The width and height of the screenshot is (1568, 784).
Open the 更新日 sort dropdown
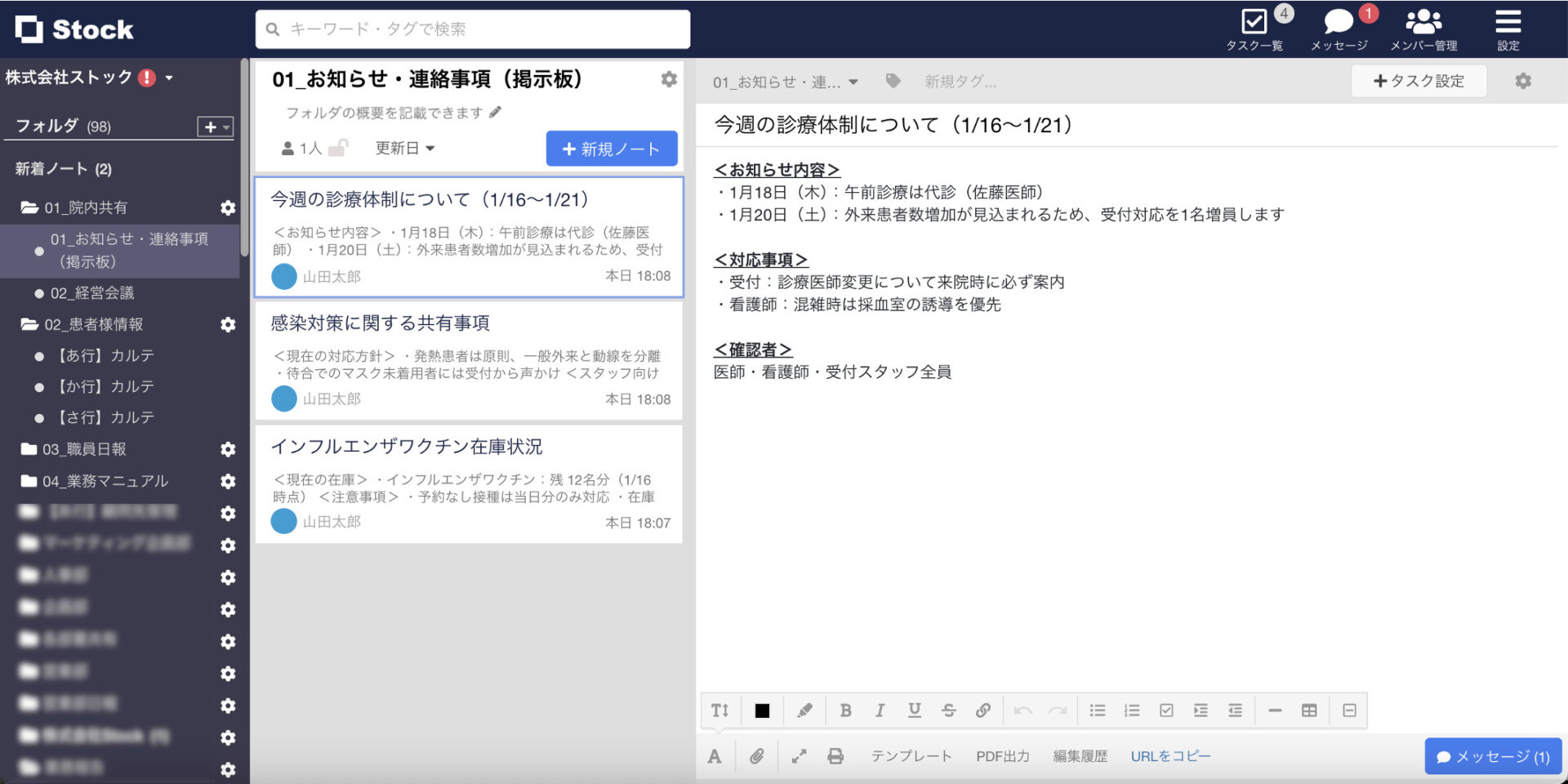(x=406, y=148)
